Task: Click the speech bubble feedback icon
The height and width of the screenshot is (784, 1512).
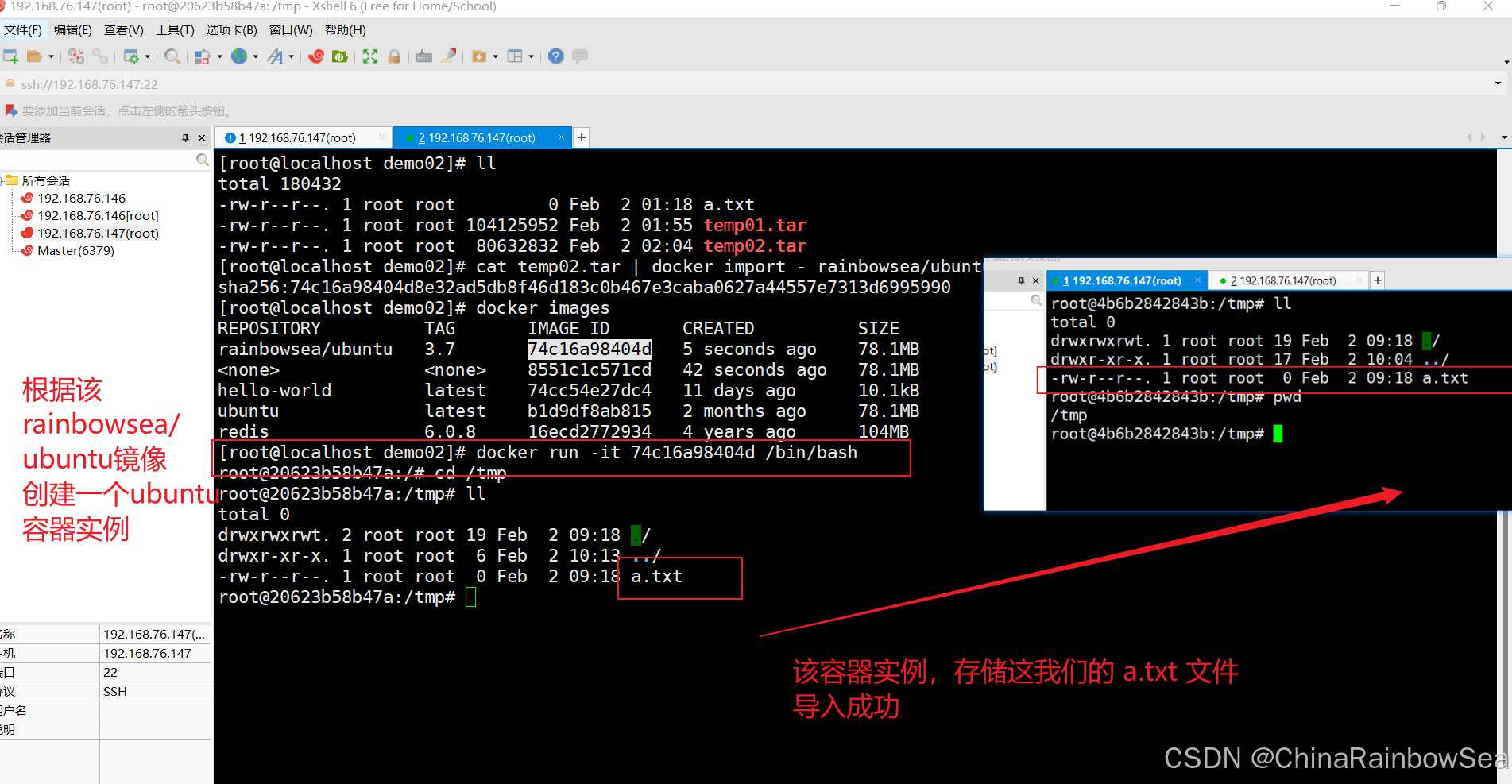Action: (x=580, y=56)
